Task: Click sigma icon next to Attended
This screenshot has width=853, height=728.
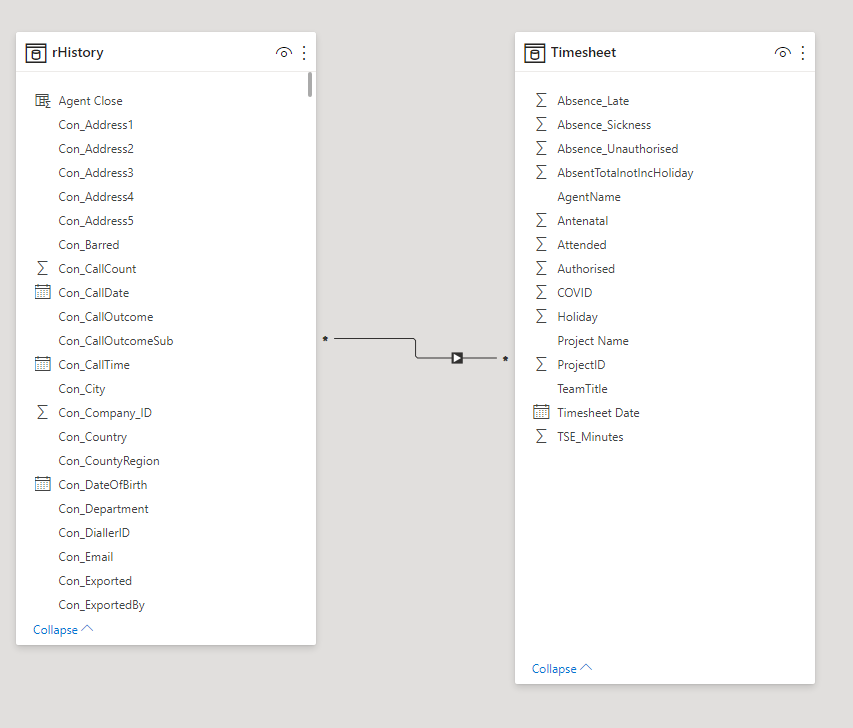Action: pyautogui.click(x=541, y=244)
